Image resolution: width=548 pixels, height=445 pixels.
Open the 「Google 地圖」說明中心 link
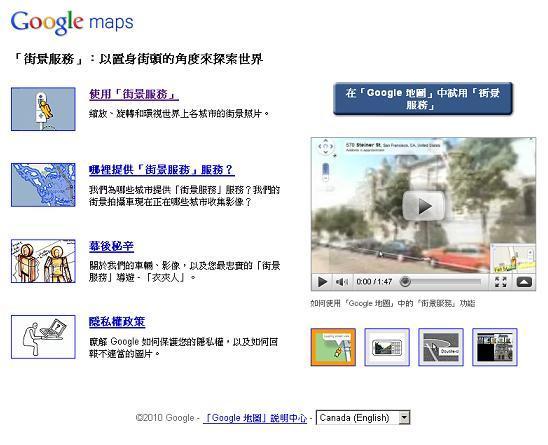255,418
